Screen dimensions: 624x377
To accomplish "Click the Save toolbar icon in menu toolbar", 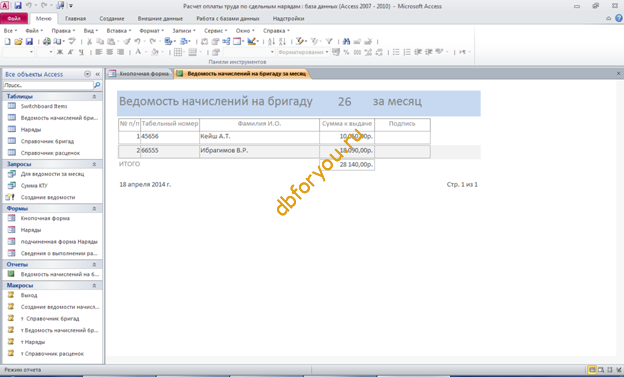I will (x=29, y=41).
